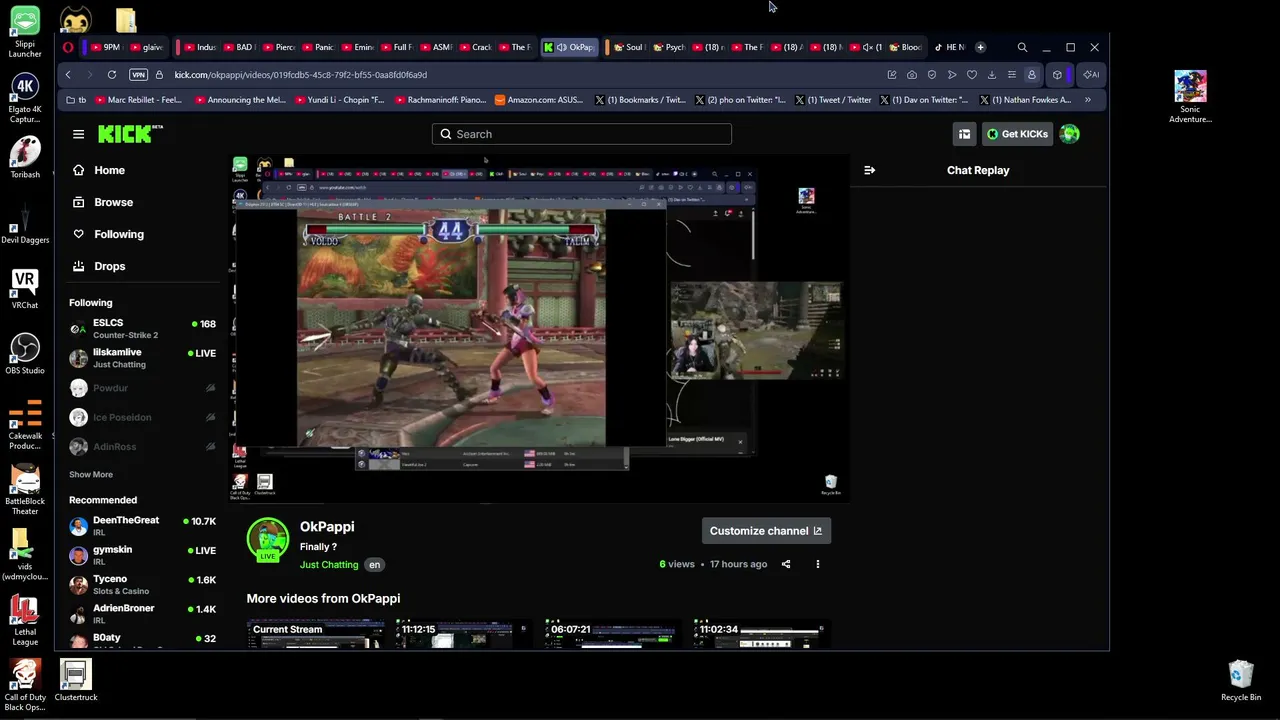Open the VRChat desktop icon

pyautogui.click(x=25, y=289)
